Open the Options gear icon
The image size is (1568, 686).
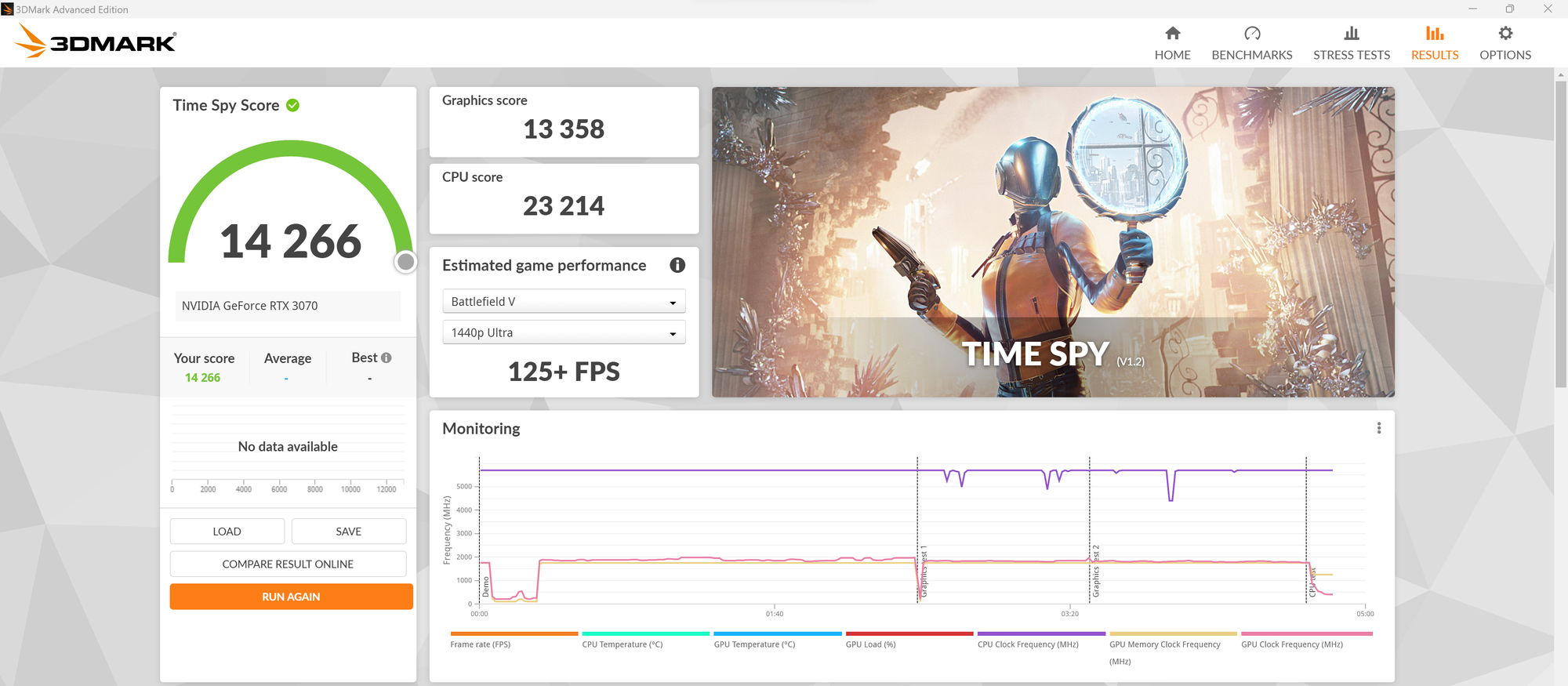1505,33
